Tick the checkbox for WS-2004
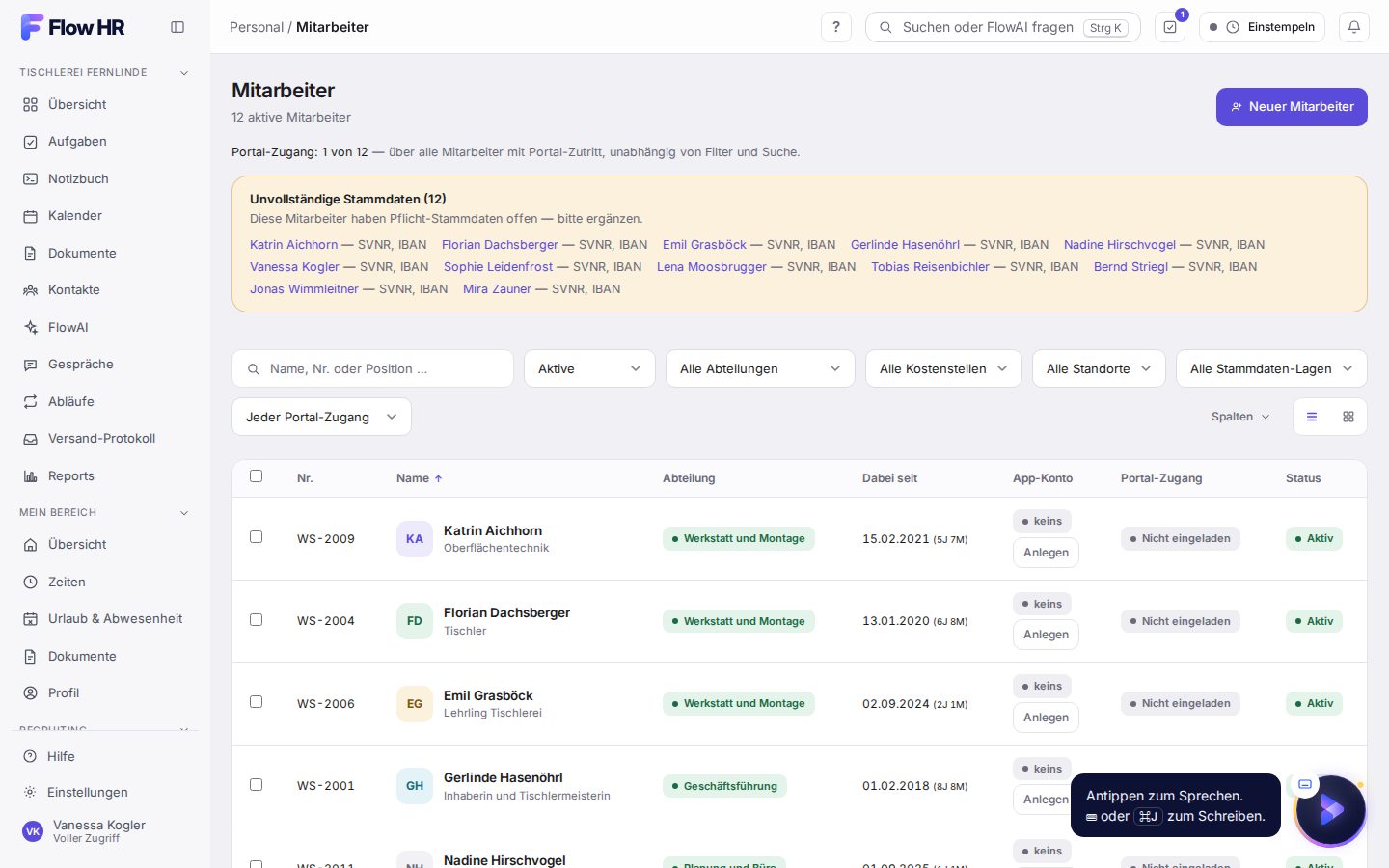Screen dimensions: 1389x868 (x=256, y=619)
